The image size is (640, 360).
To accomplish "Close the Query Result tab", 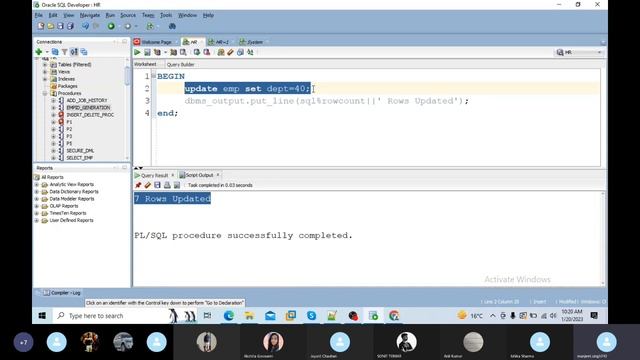I will tap(173, 175).
